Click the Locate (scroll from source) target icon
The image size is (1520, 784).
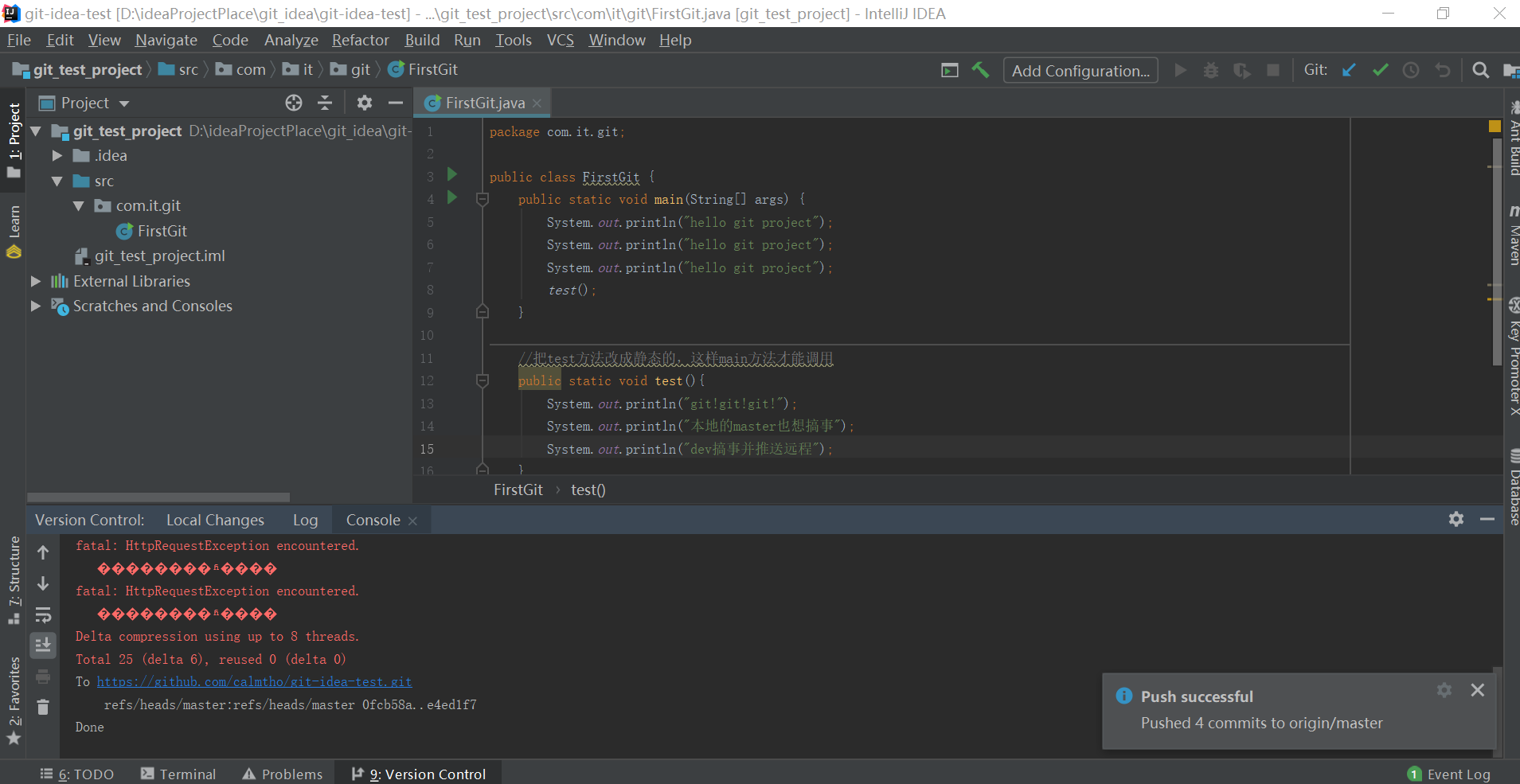click(x=294, y=103)
